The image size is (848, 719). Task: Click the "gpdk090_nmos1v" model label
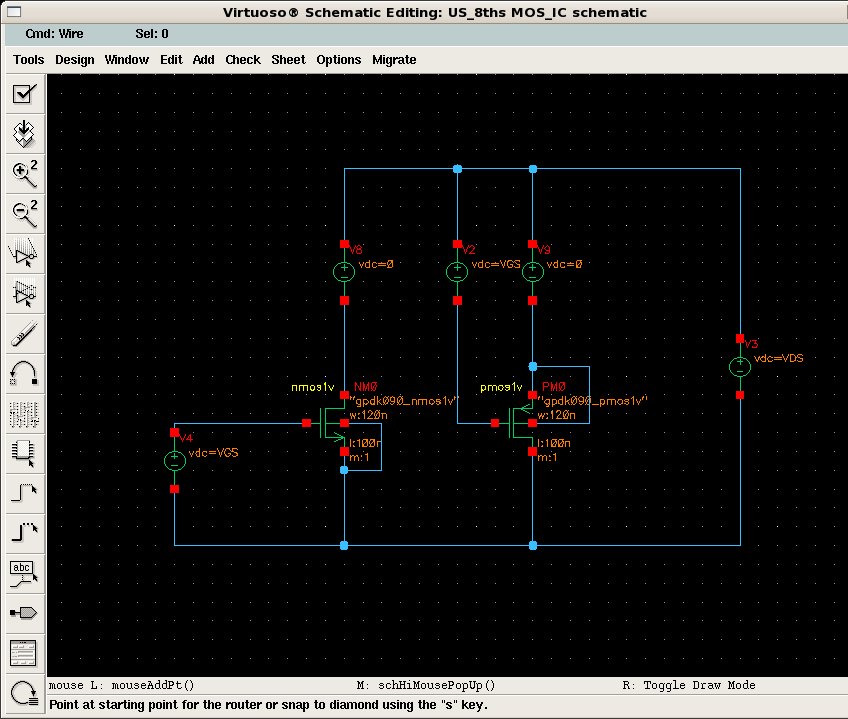pos(403,401)
